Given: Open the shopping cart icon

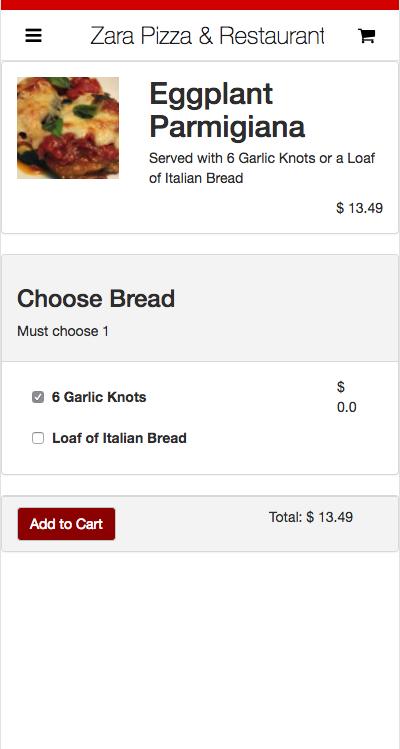Looking at the screenshot, I should 367,35.
